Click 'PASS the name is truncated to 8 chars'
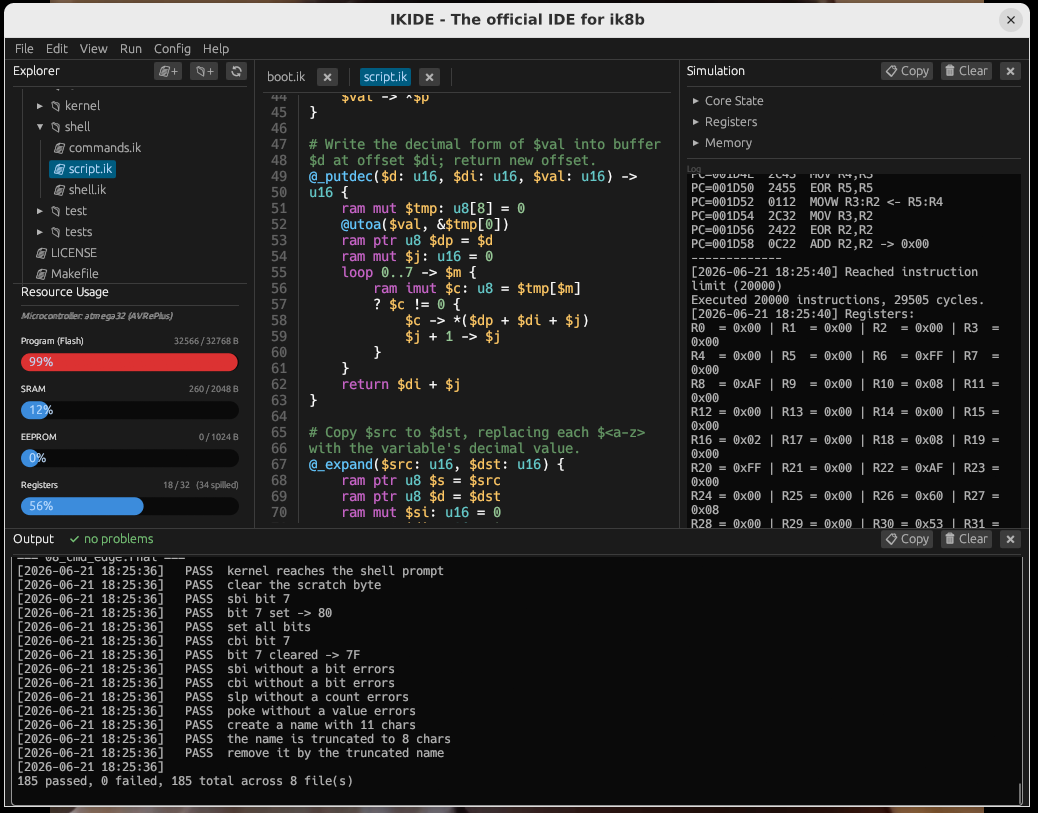The height and width of the screenshot is (813, 1038). click(x=318, y=740)
